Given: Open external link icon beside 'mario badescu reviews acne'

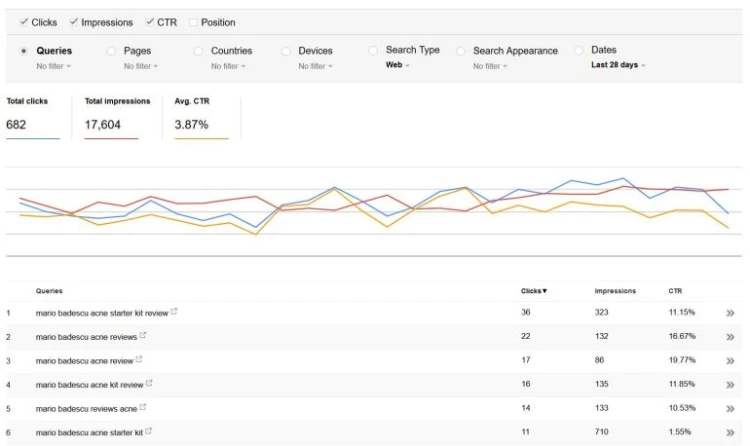Looking at the screenshot, I should (x=144, y=407).
